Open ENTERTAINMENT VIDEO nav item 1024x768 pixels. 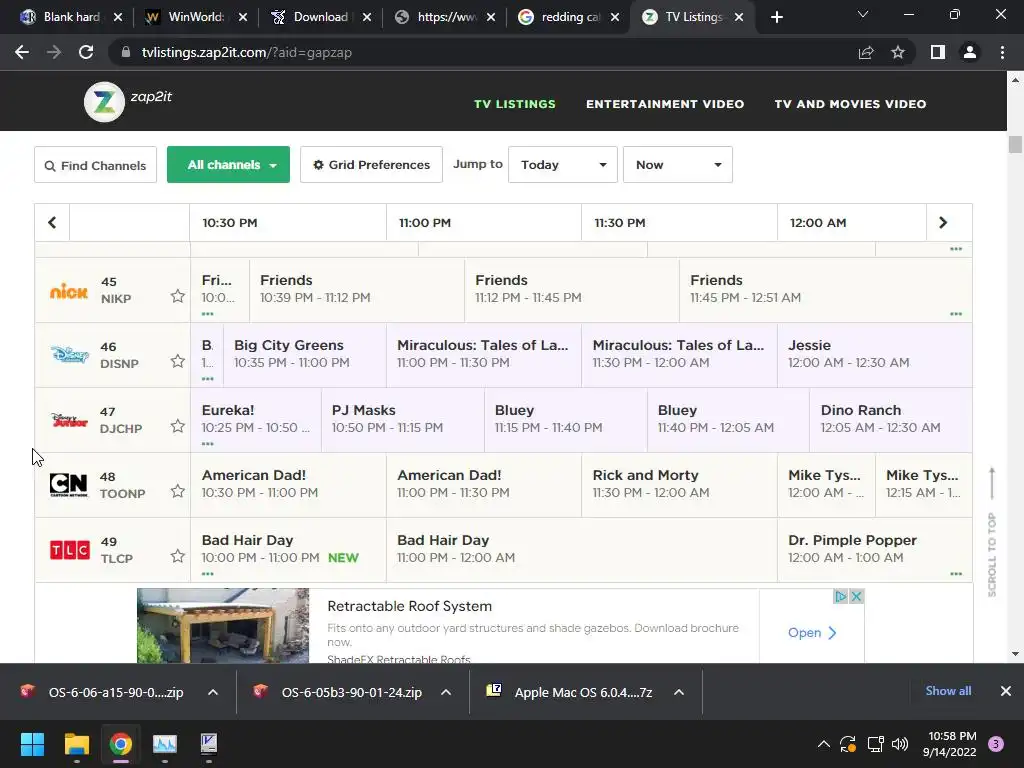point(665,104)
